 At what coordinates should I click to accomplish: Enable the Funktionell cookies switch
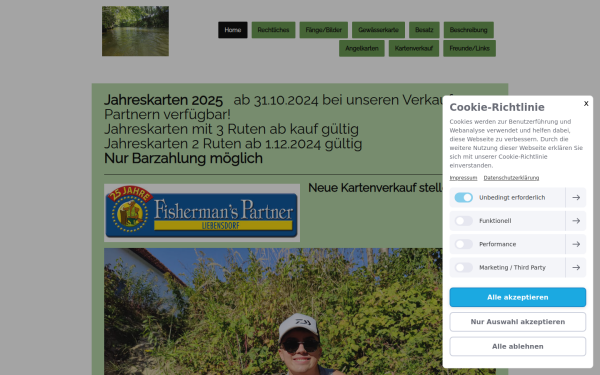click(x=463, y=221)
